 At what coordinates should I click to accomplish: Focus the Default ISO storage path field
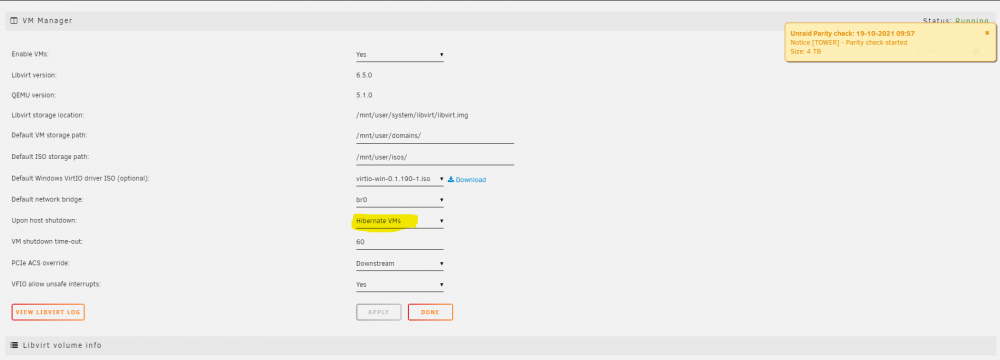pyautogui.click(x=435, y=157)
